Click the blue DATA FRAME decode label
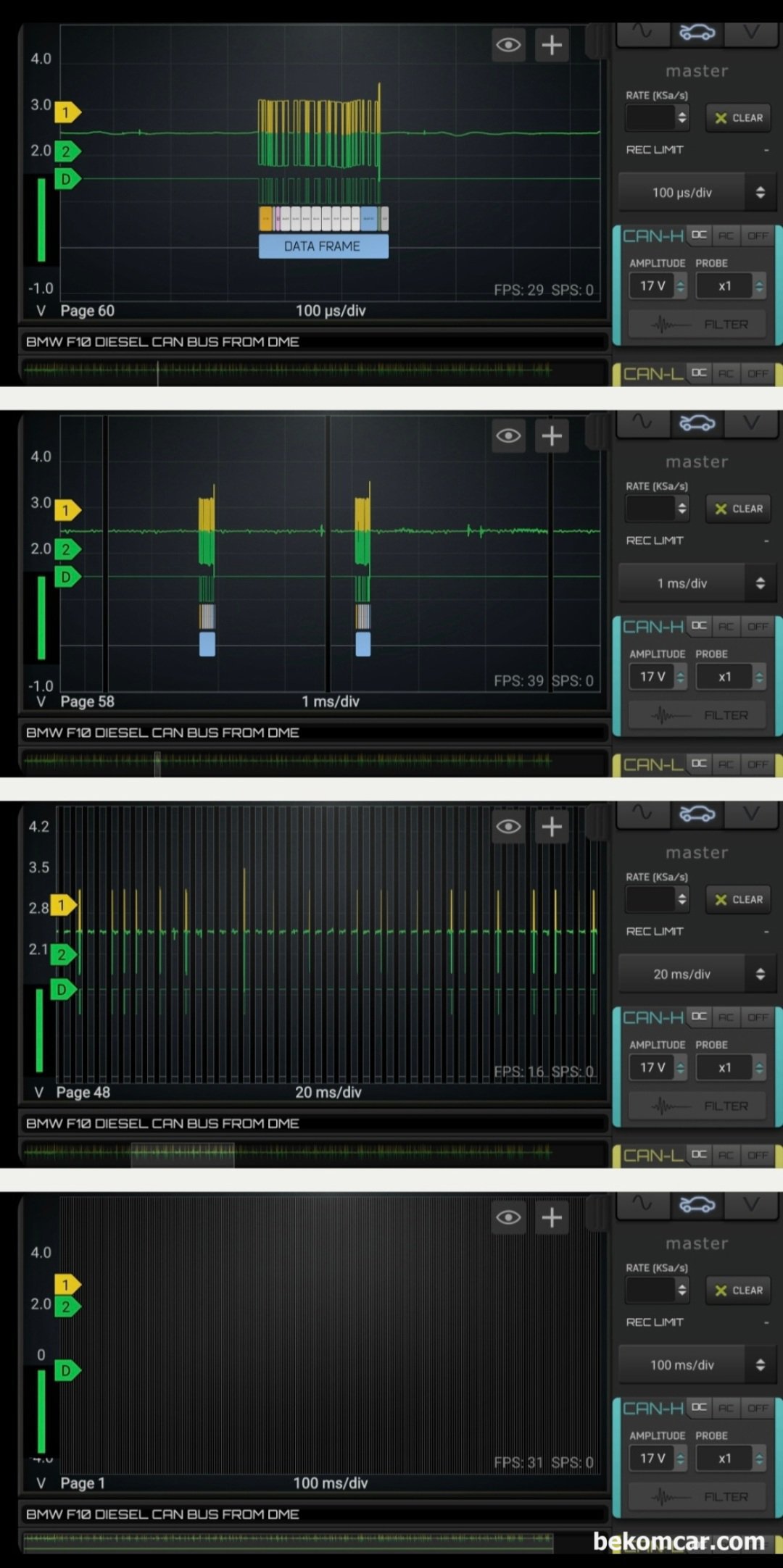 [323, 246]
